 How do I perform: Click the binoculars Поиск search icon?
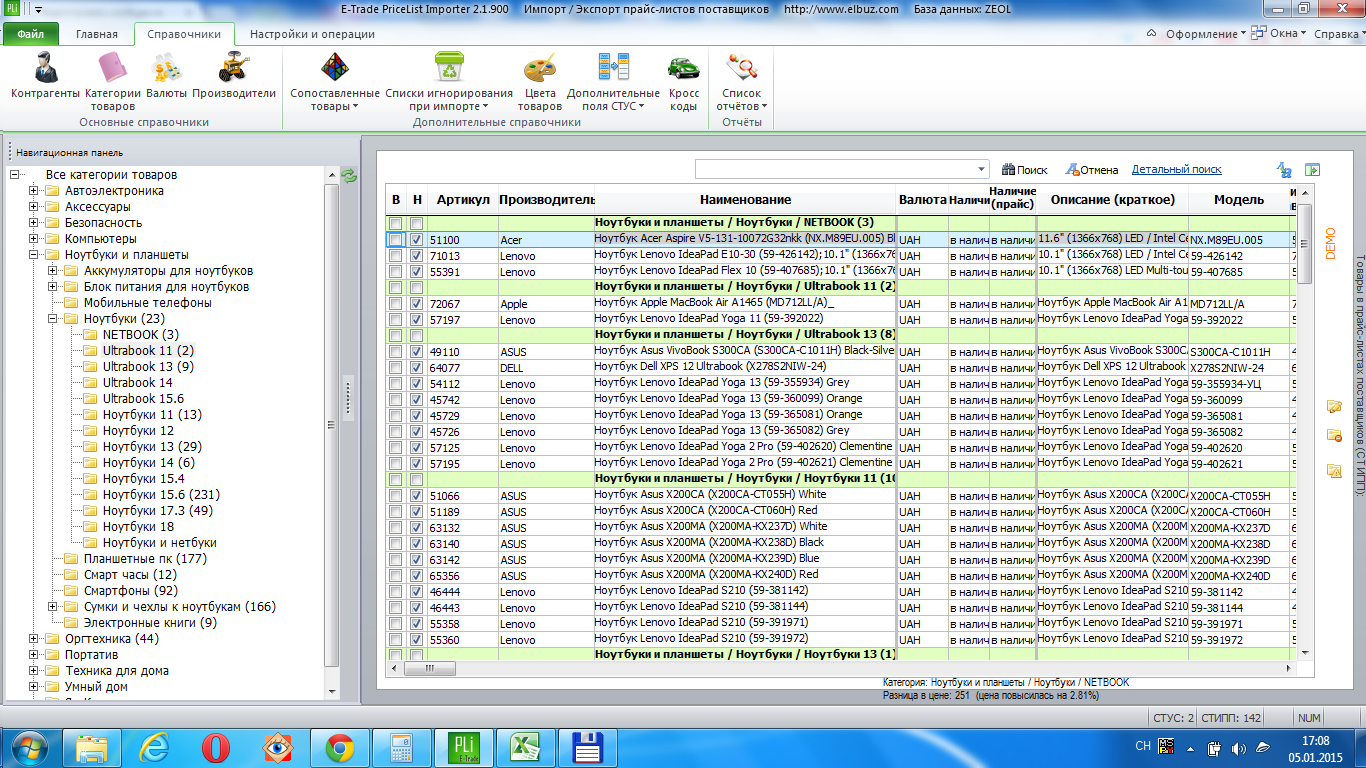pyautogui.click(x=1008, y=170)
